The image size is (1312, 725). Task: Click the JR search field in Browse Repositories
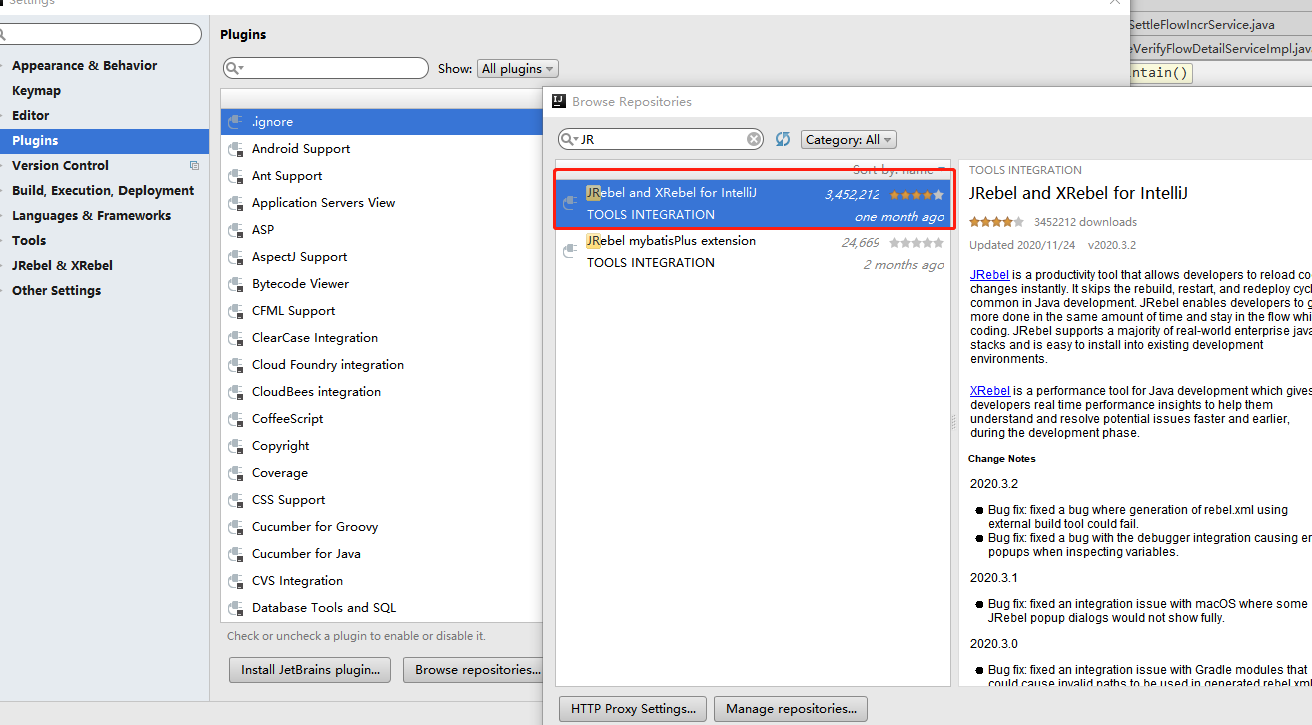[x=661, y=139]
